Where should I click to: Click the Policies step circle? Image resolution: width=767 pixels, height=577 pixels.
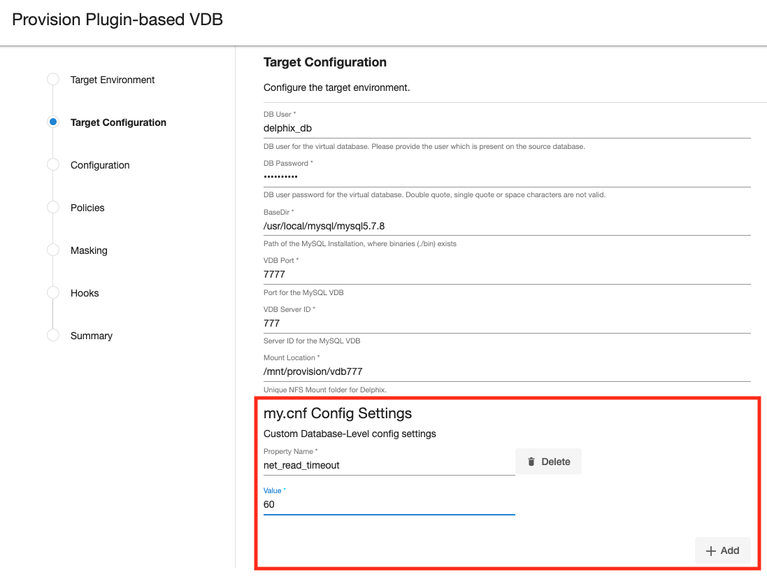53,207
